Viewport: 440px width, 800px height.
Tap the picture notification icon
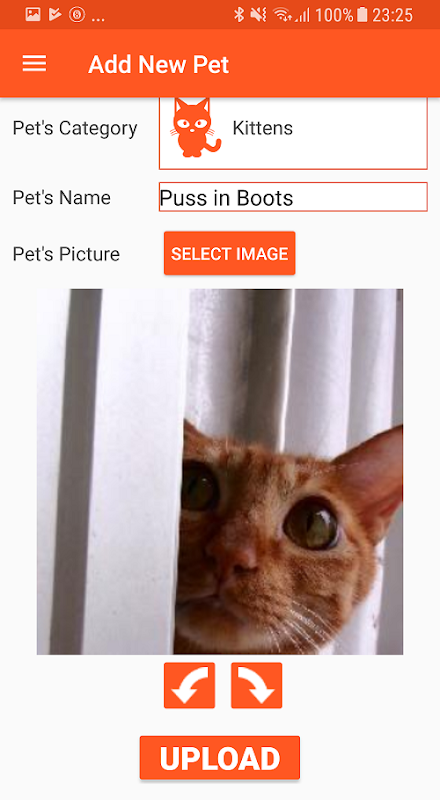(x=33, y=15)
